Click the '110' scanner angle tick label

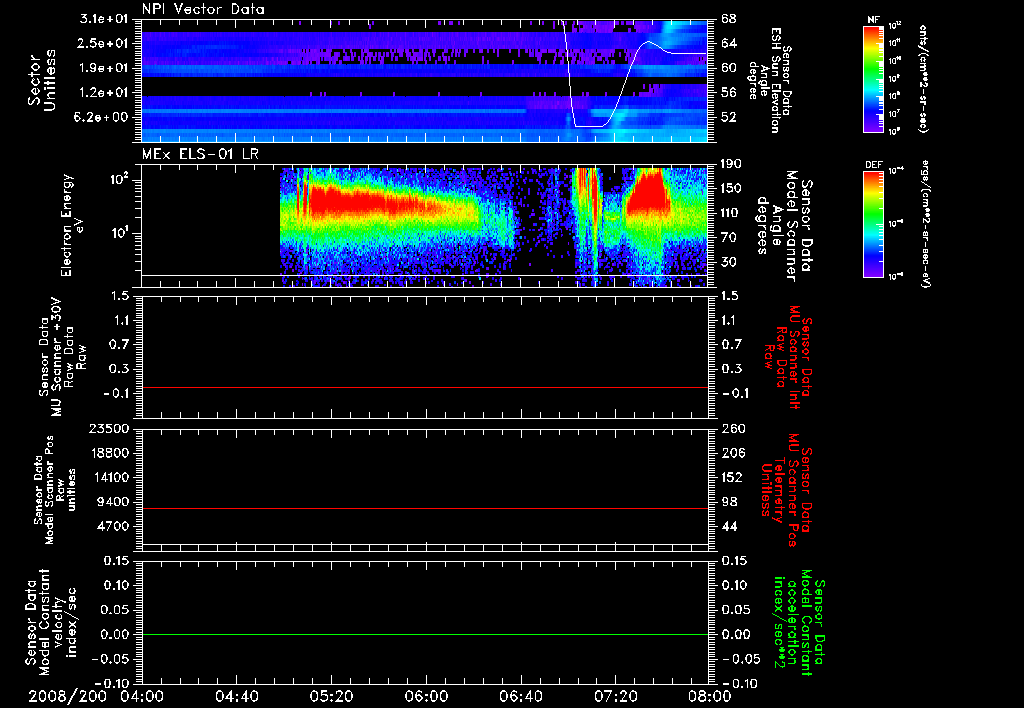click(x=731, y=213)
